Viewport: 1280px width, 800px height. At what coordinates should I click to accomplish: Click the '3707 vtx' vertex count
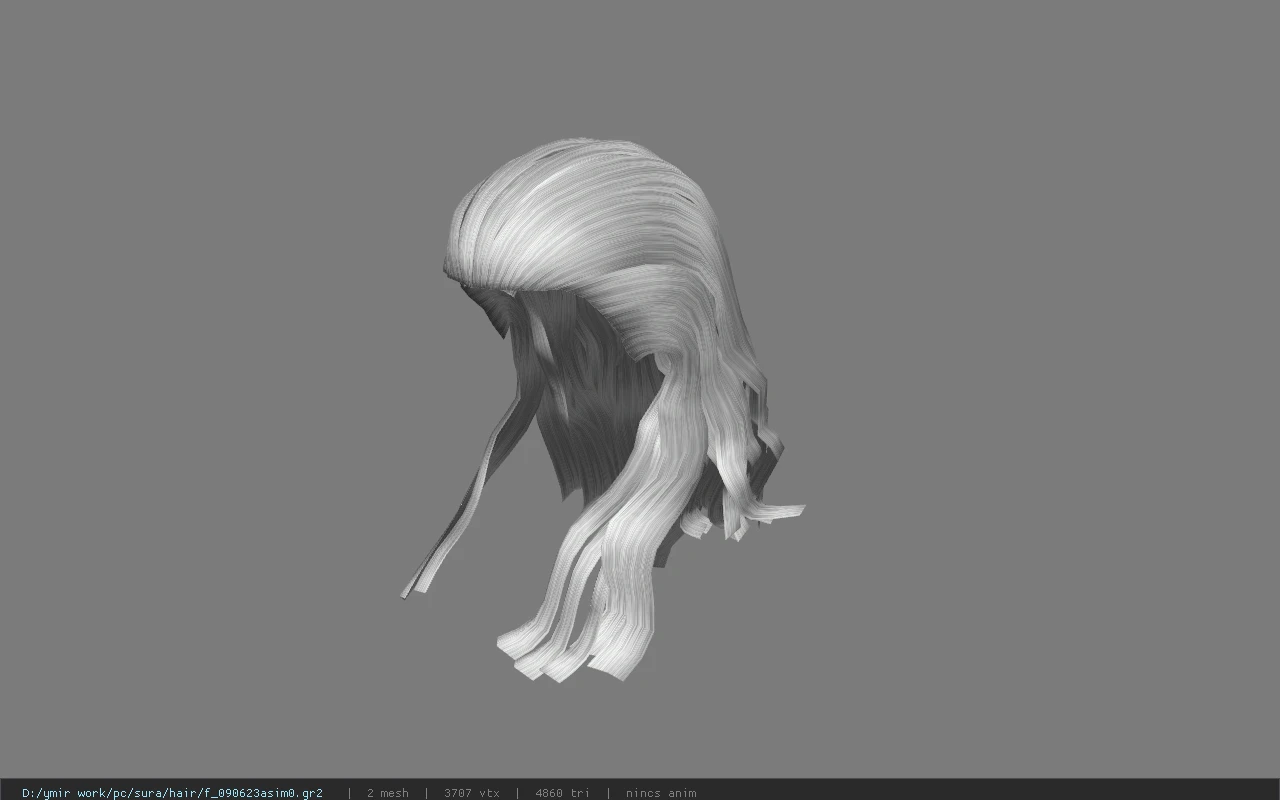pyautogui.click(x=471, y=793)
